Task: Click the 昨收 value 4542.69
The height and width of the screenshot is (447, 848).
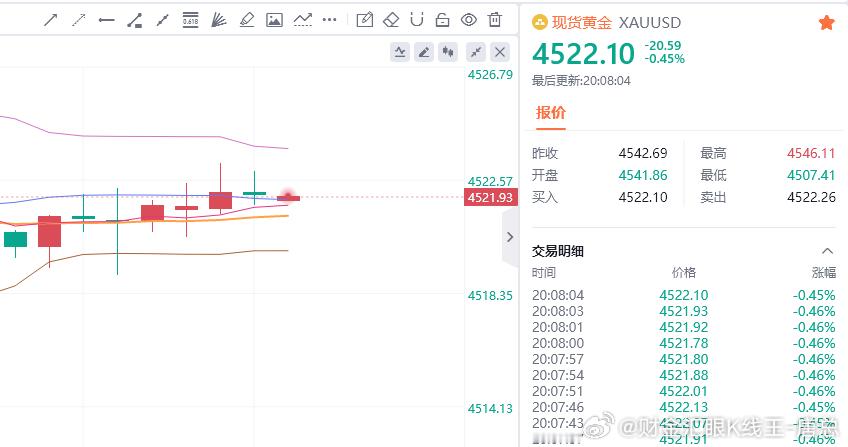Action: point(643,153)
